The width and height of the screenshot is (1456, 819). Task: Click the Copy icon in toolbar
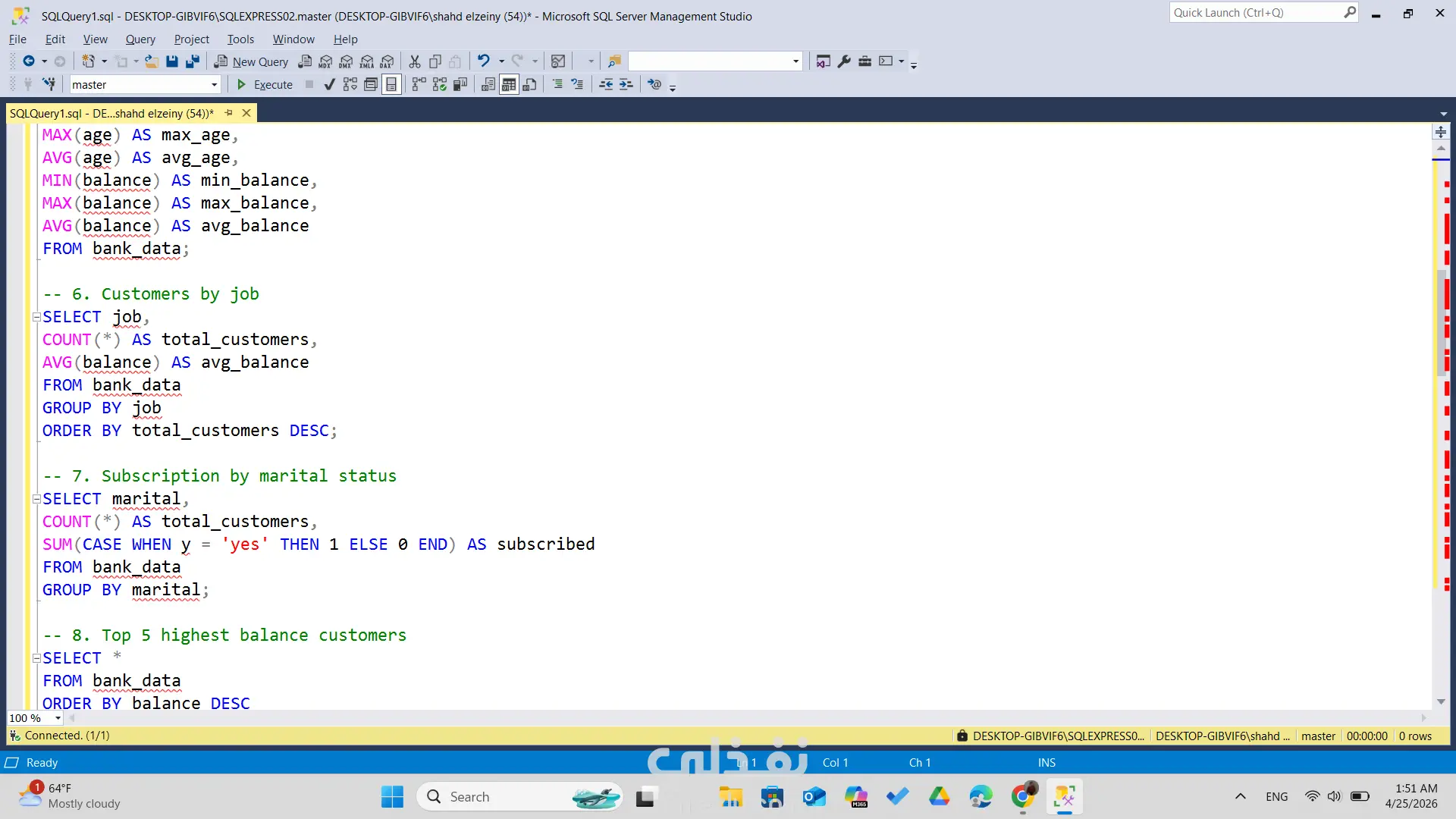coord(435,61)
